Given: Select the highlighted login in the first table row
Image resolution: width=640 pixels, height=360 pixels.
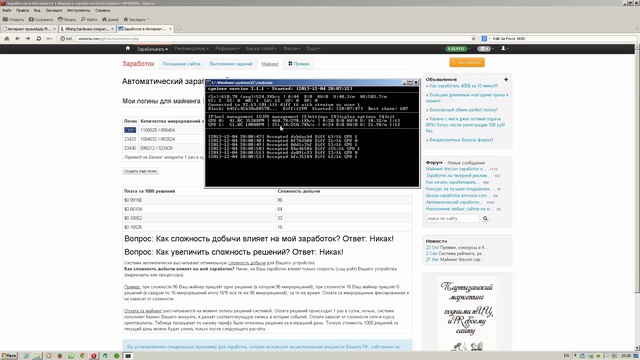Looking at the screenshot, I should click(x=130, y=130).
